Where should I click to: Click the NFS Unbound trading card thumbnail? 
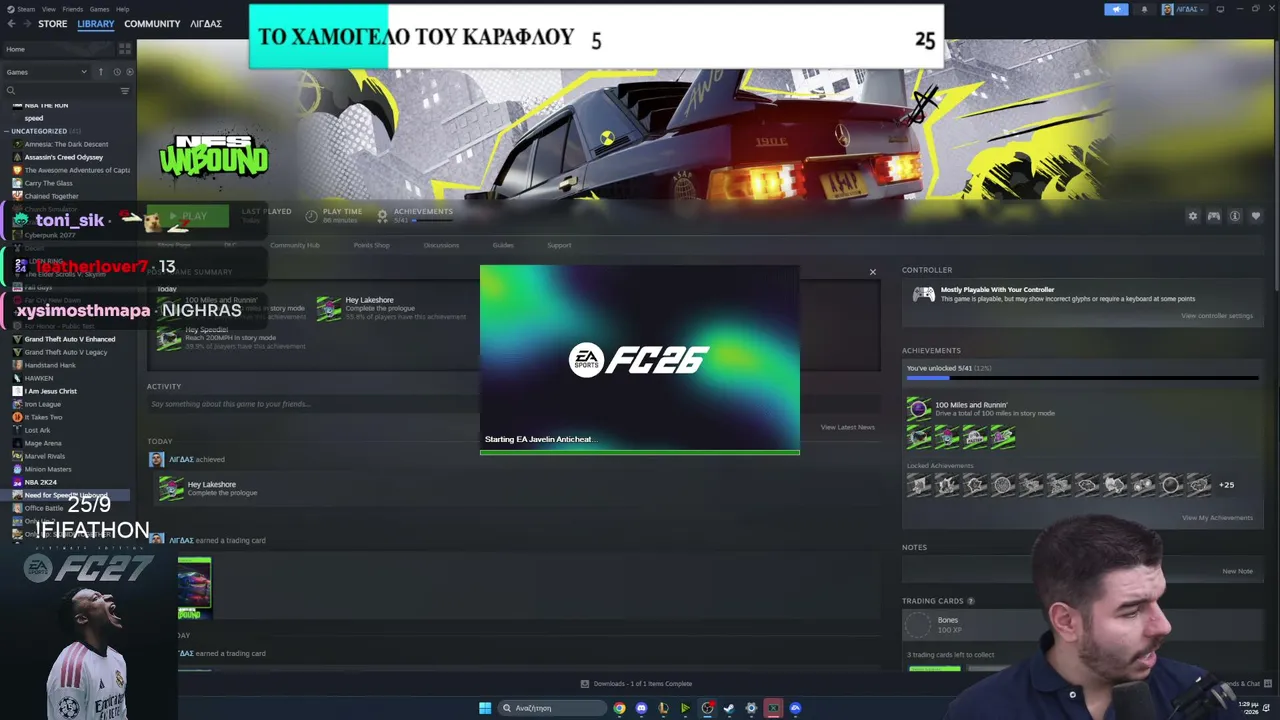coord(194,588)
